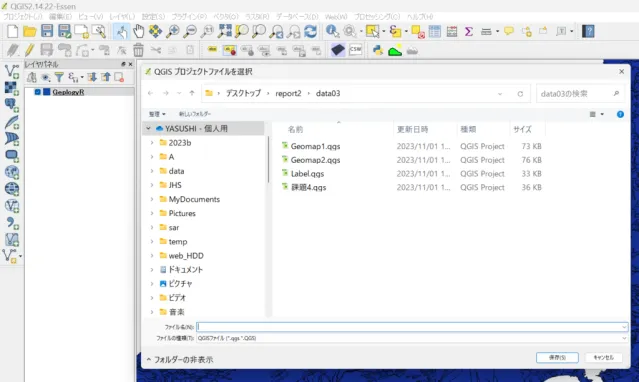Screen dimensions: 639x382
Task: Open the ベクタ menu in menu bar
Action: click(x=226, y=17)
